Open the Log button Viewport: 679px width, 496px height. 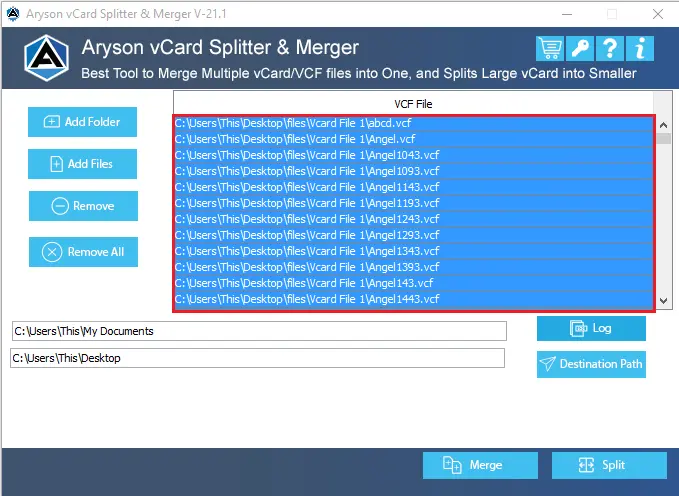(591, 328)
